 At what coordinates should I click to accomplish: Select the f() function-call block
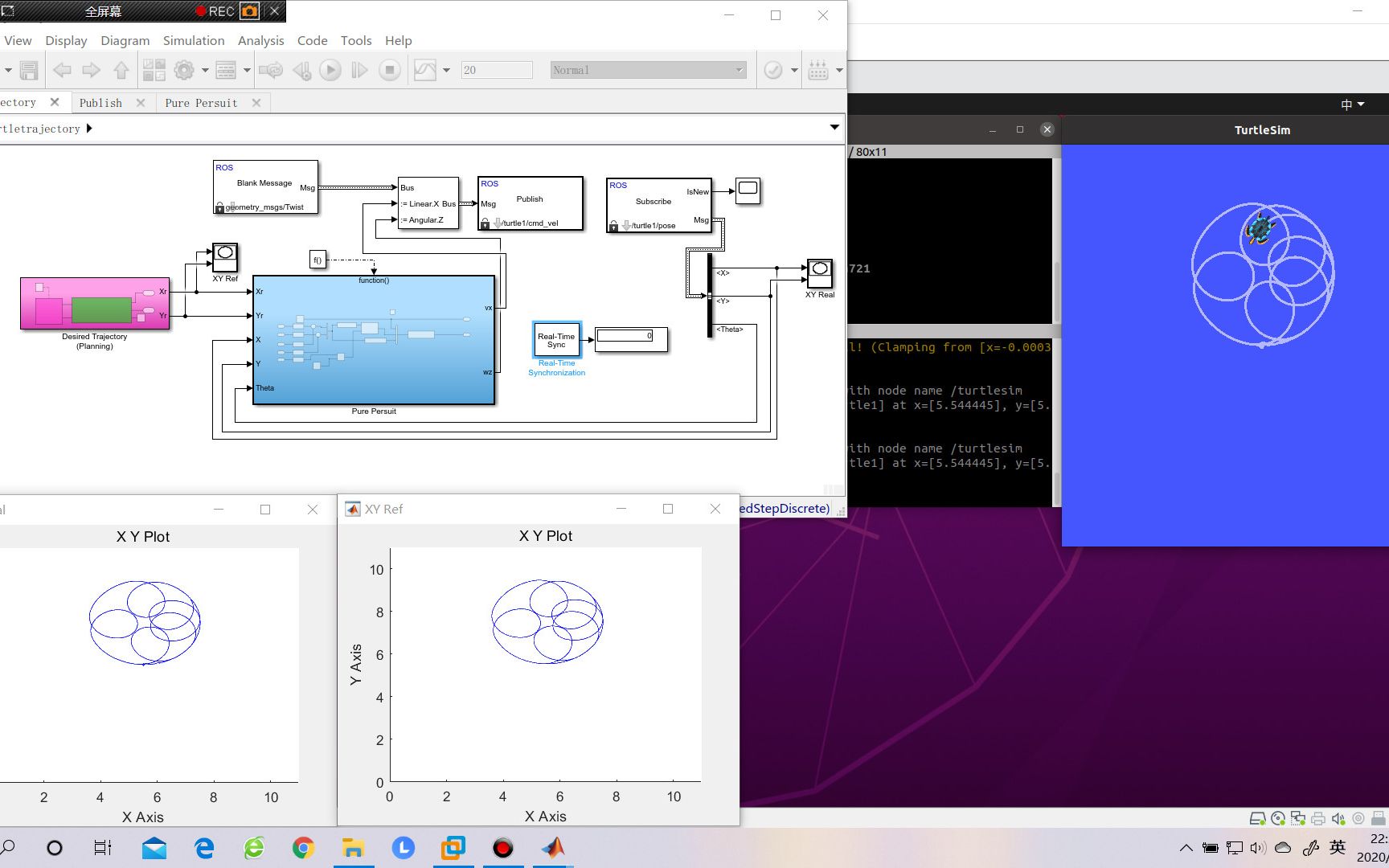coord(318,260)
